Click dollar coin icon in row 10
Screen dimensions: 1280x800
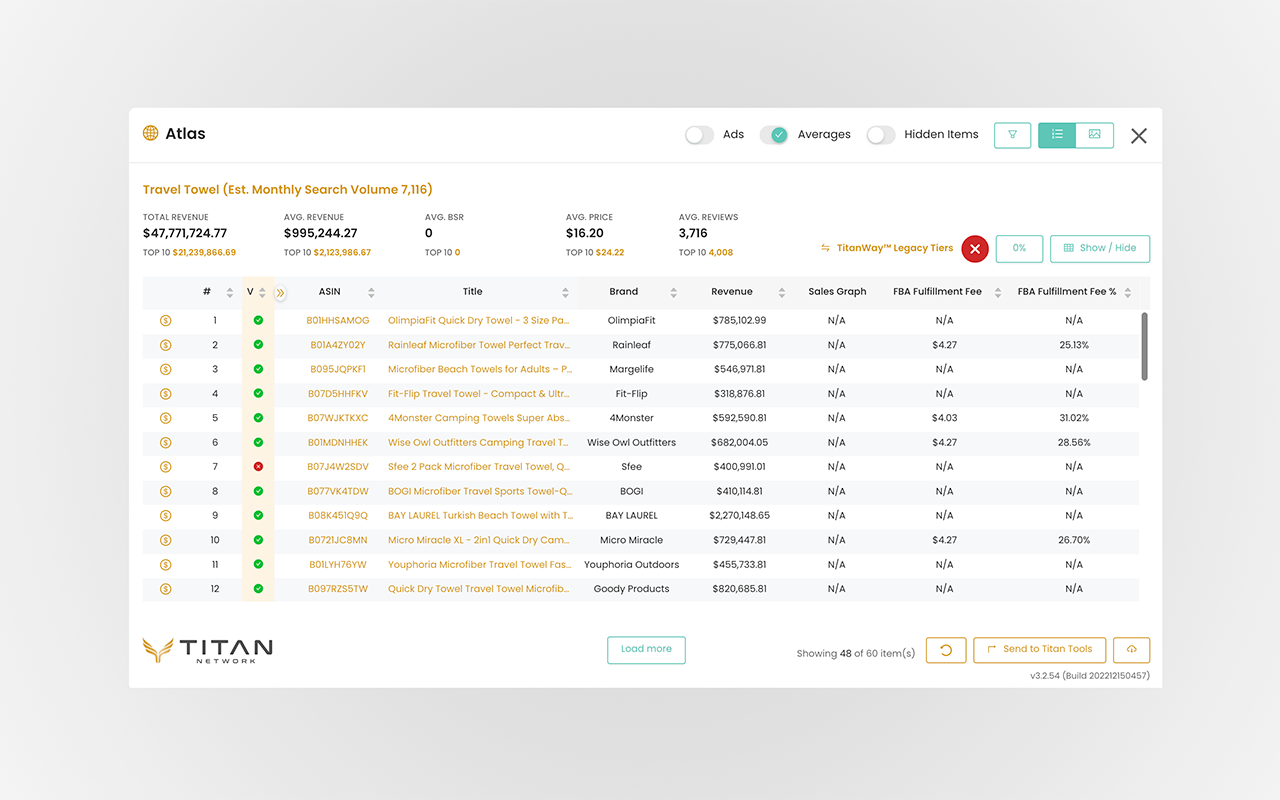pyautogui.click(x=166, y=540)
